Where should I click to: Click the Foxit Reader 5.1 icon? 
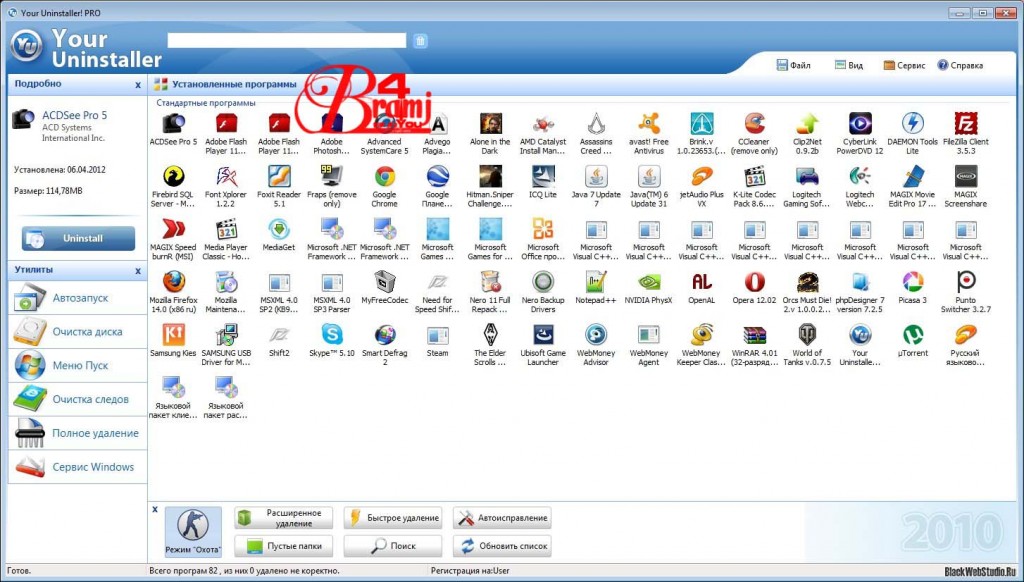[279, 176]
